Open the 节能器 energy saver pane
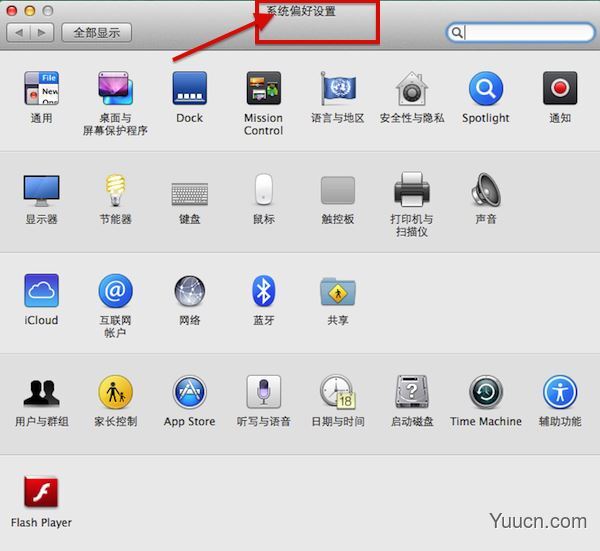The image size is (600, 551). point(115,190)
